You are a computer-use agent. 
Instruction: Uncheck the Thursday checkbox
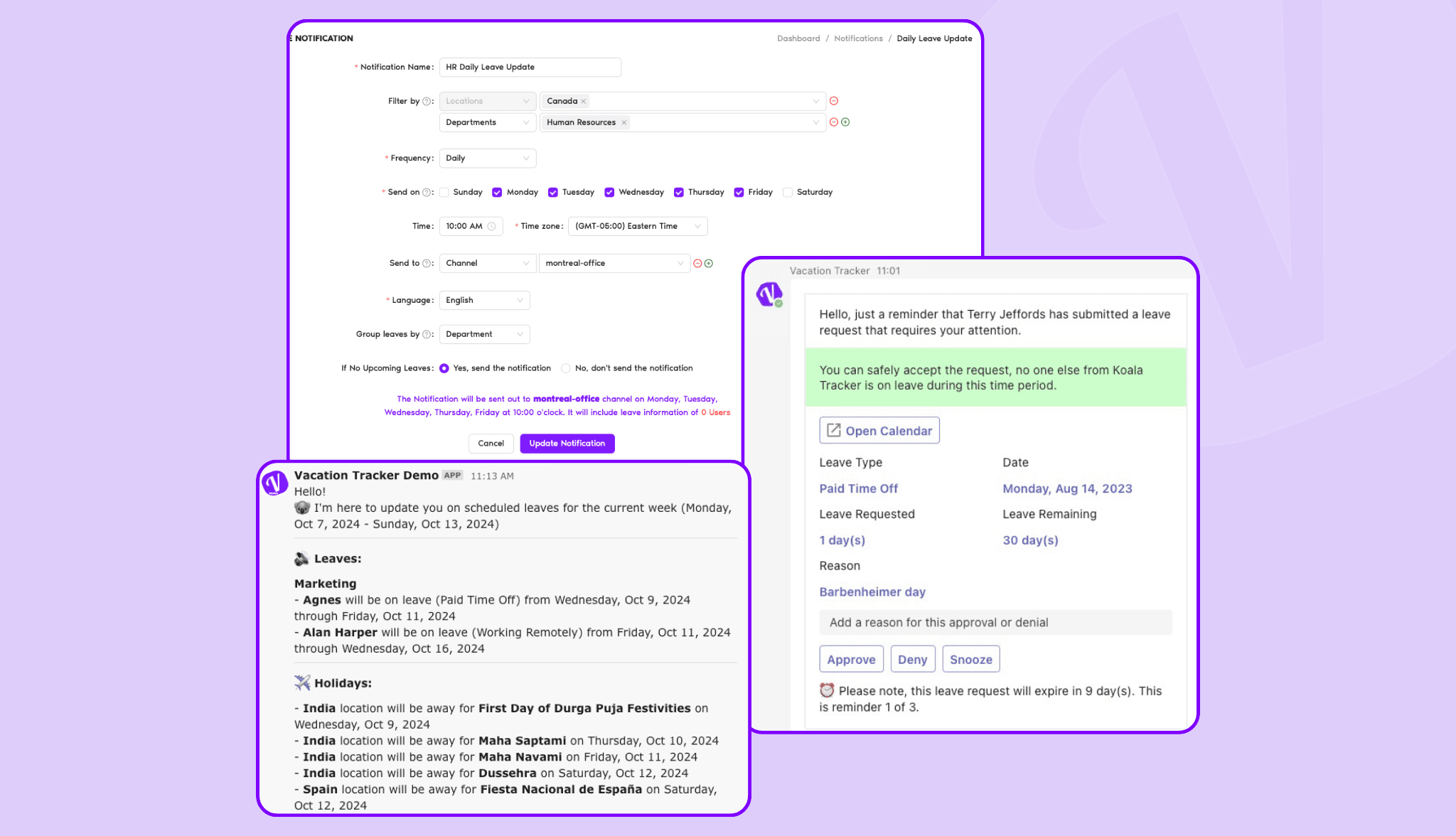click(679, 193)
